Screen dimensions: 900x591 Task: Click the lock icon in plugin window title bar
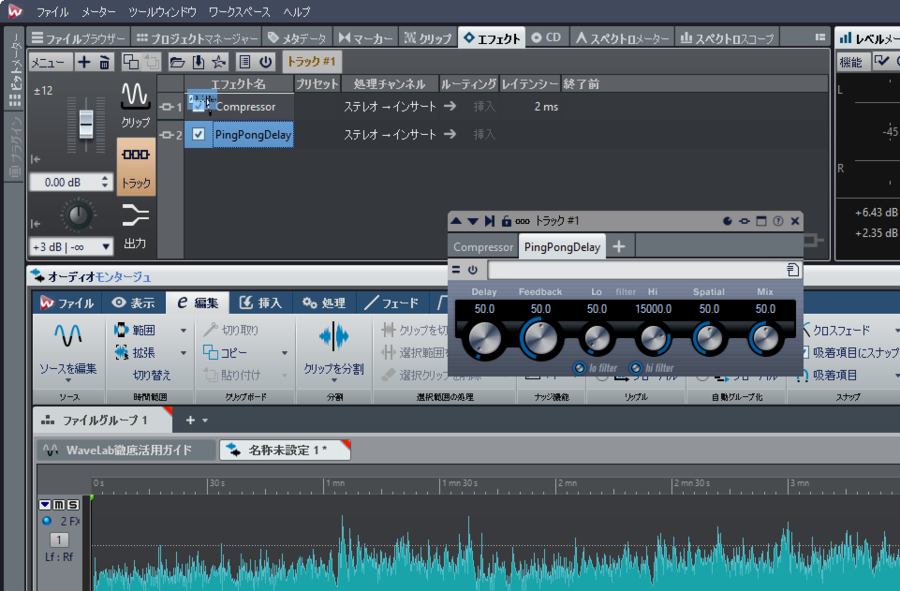tap(506, 221)
